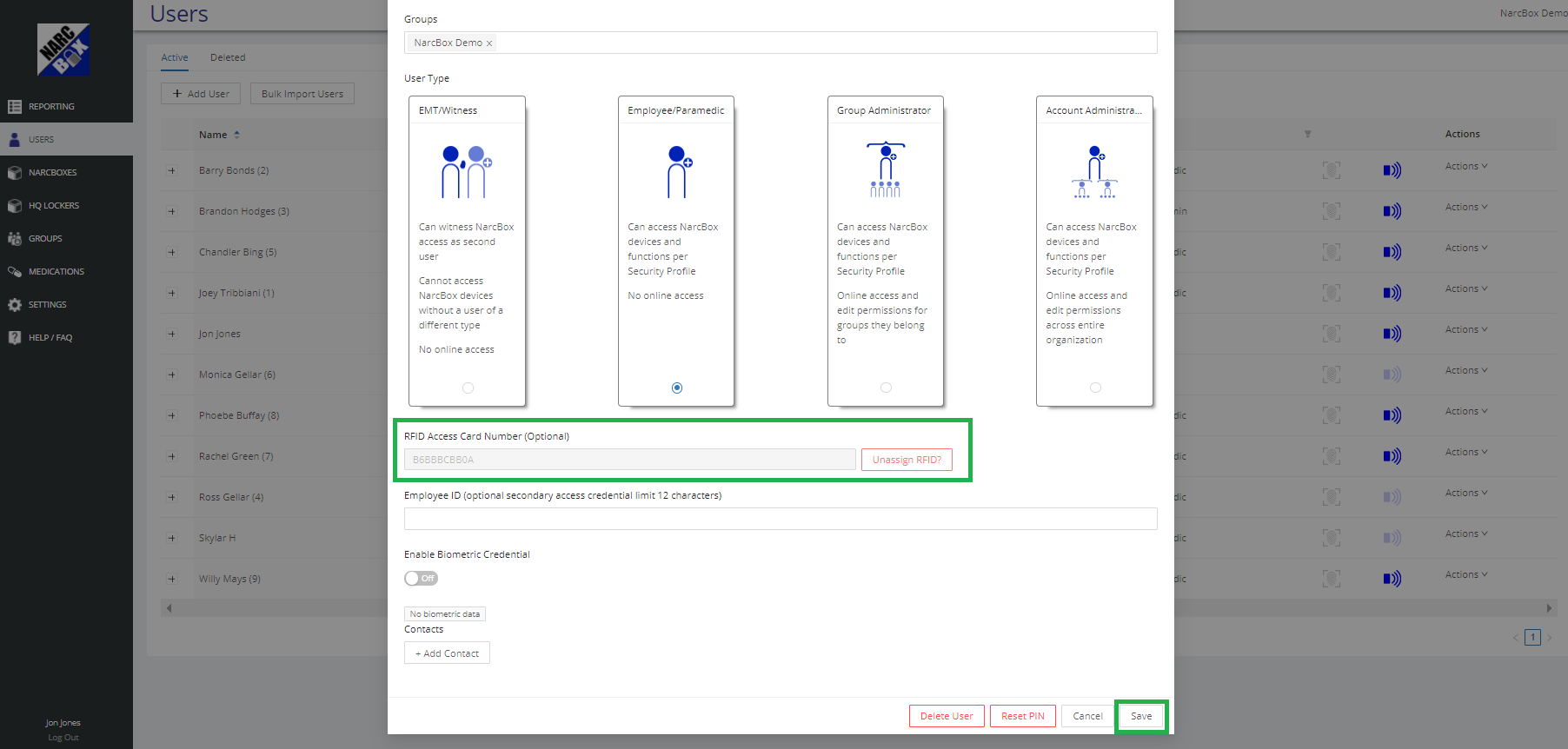Viewport: 1568px width, 749px height.
Task: Expand the Chandler Bing row
Action: tap(172, 253)
